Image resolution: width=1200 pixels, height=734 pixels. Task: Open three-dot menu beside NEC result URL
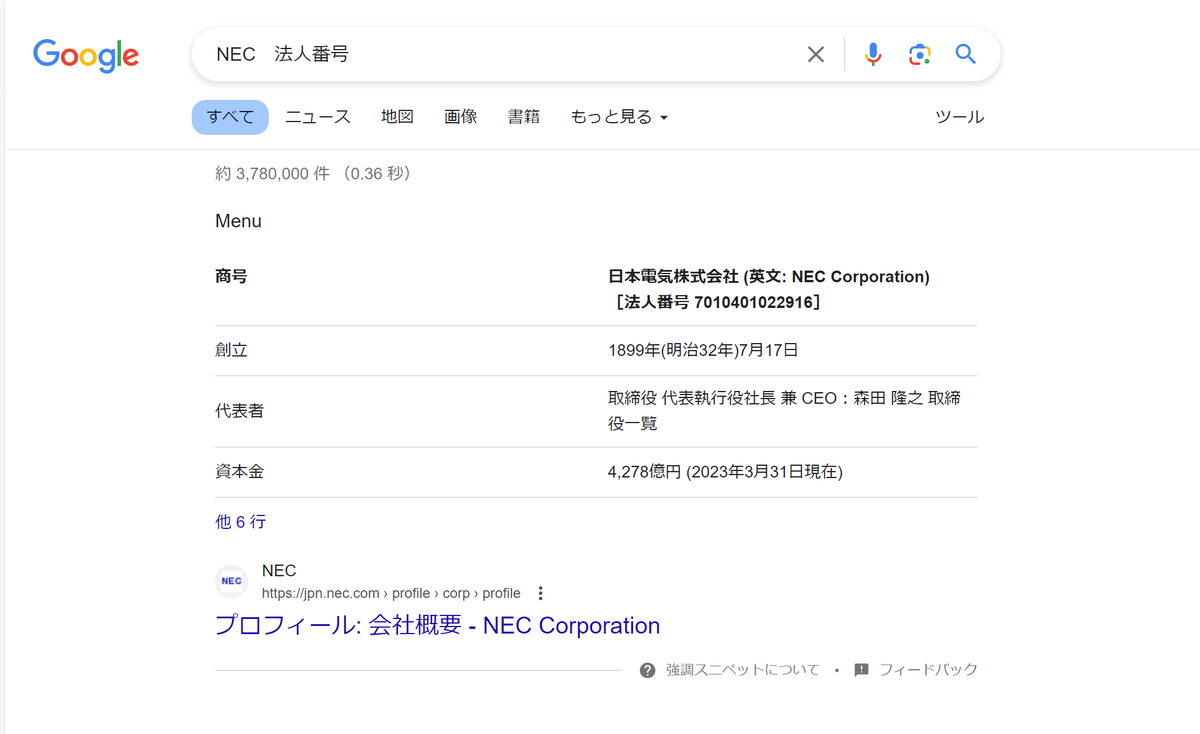(x=541, y=593)
